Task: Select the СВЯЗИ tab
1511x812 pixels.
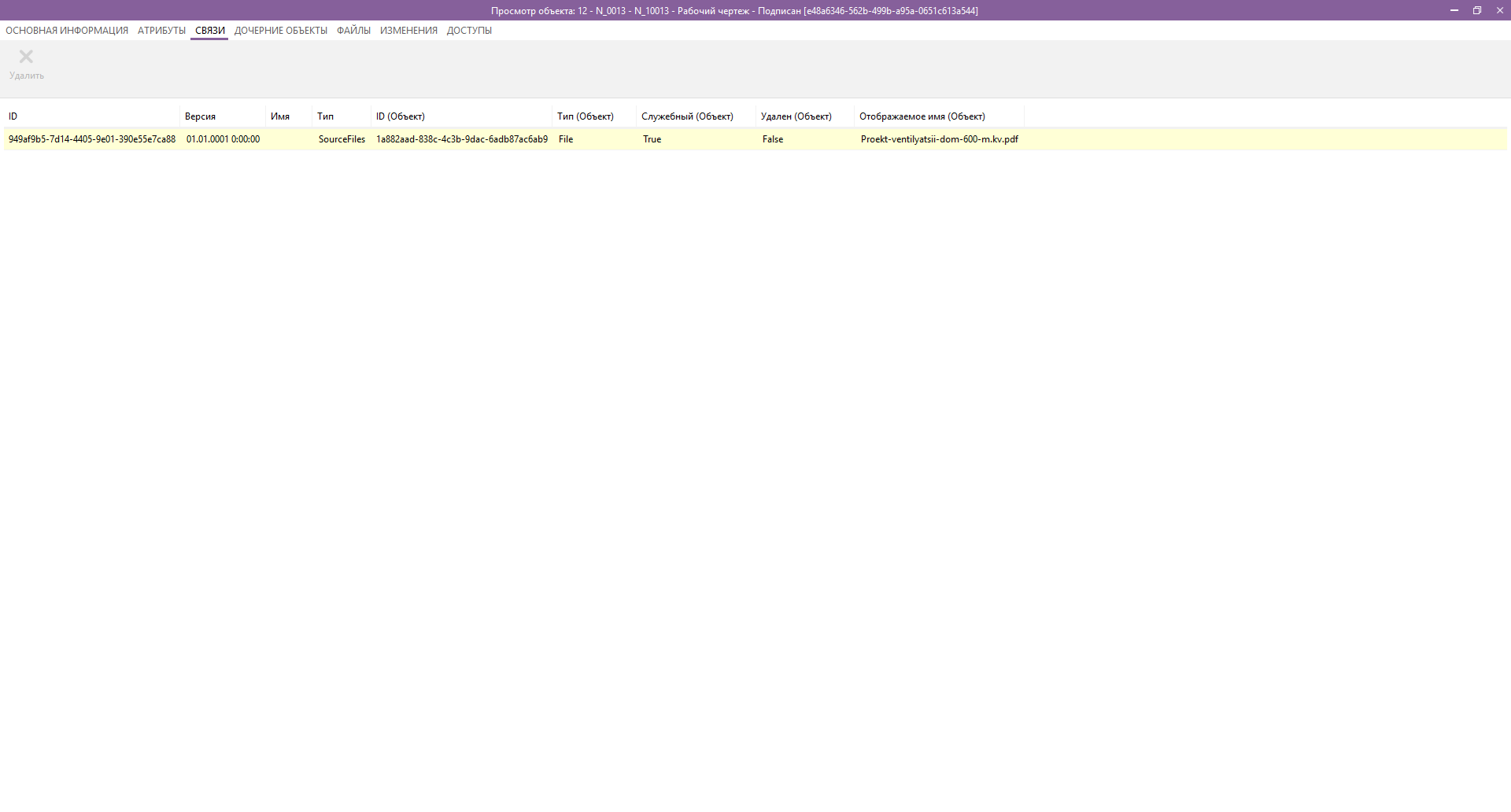Action: click(208, 30)
